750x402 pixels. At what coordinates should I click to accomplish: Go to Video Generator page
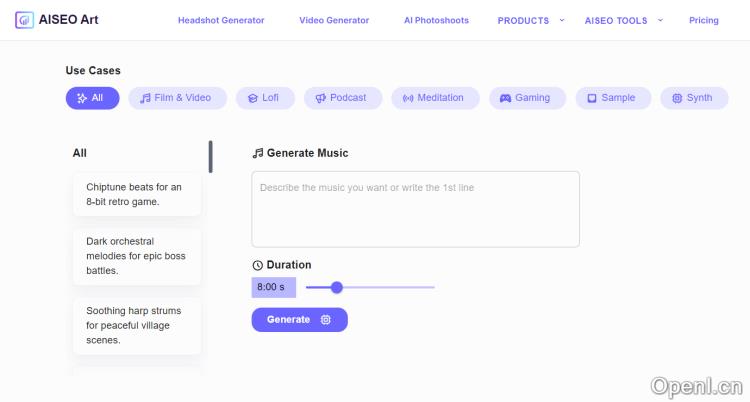[334, 20]
